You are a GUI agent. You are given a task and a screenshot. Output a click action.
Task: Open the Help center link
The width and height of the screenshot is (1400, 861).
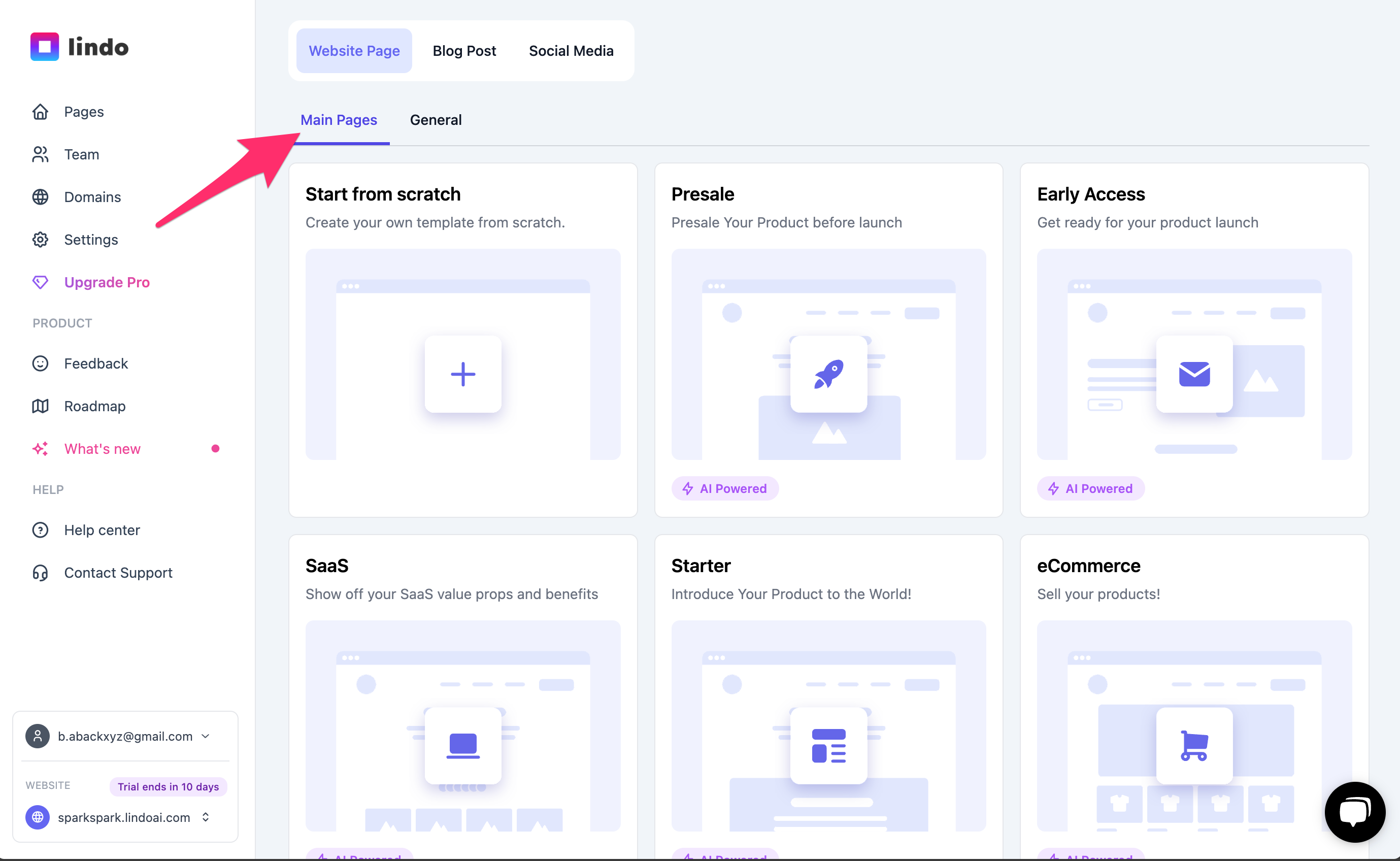102,530
